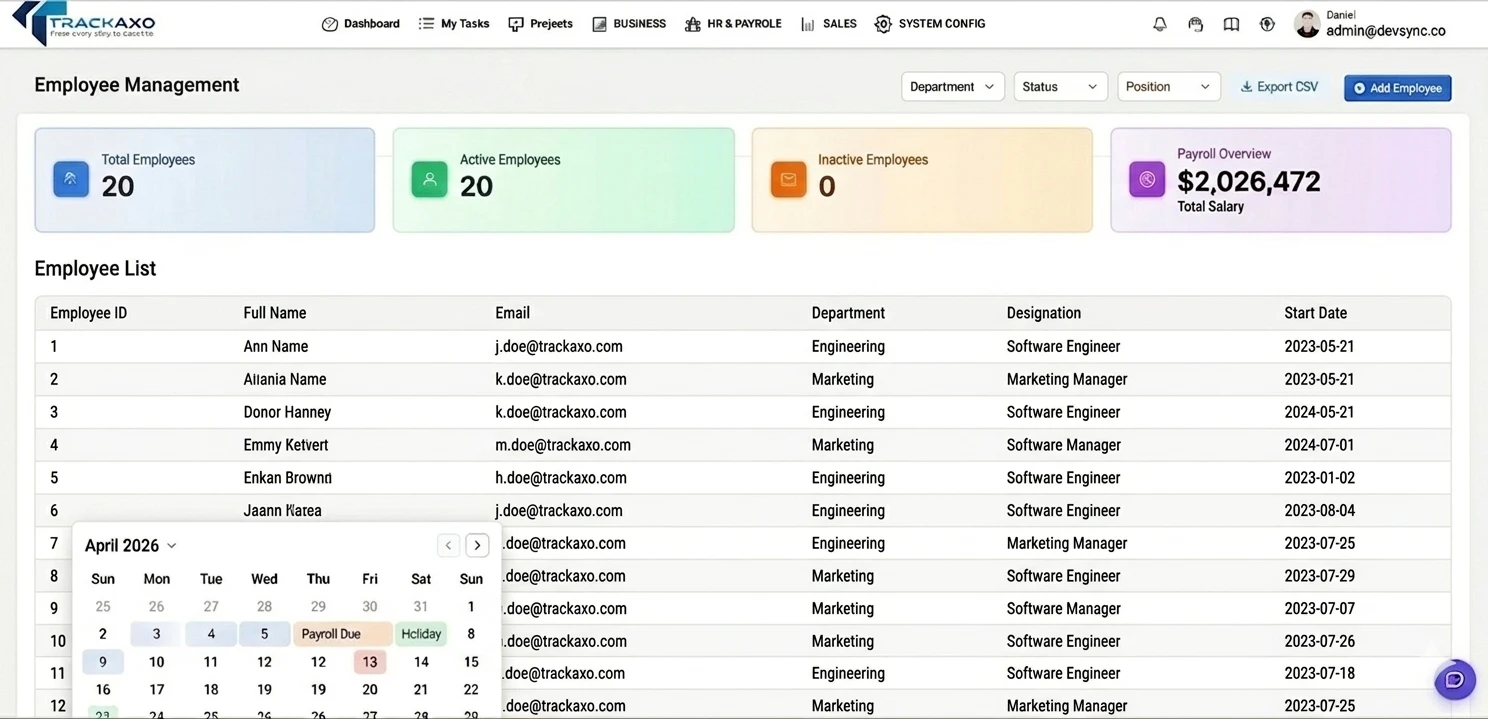Open the Department filter dropdown

pyautogui.click(x=951, y=86)
